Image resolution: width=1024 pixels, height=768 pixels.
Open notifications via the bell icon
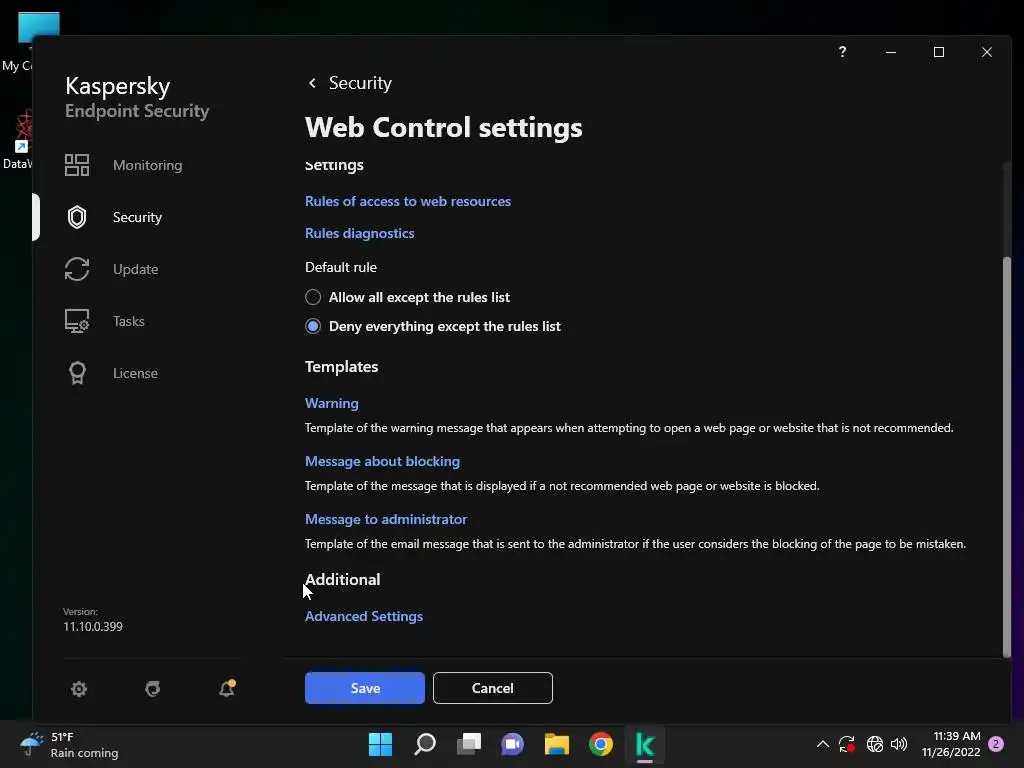click(x=227, y=688)
